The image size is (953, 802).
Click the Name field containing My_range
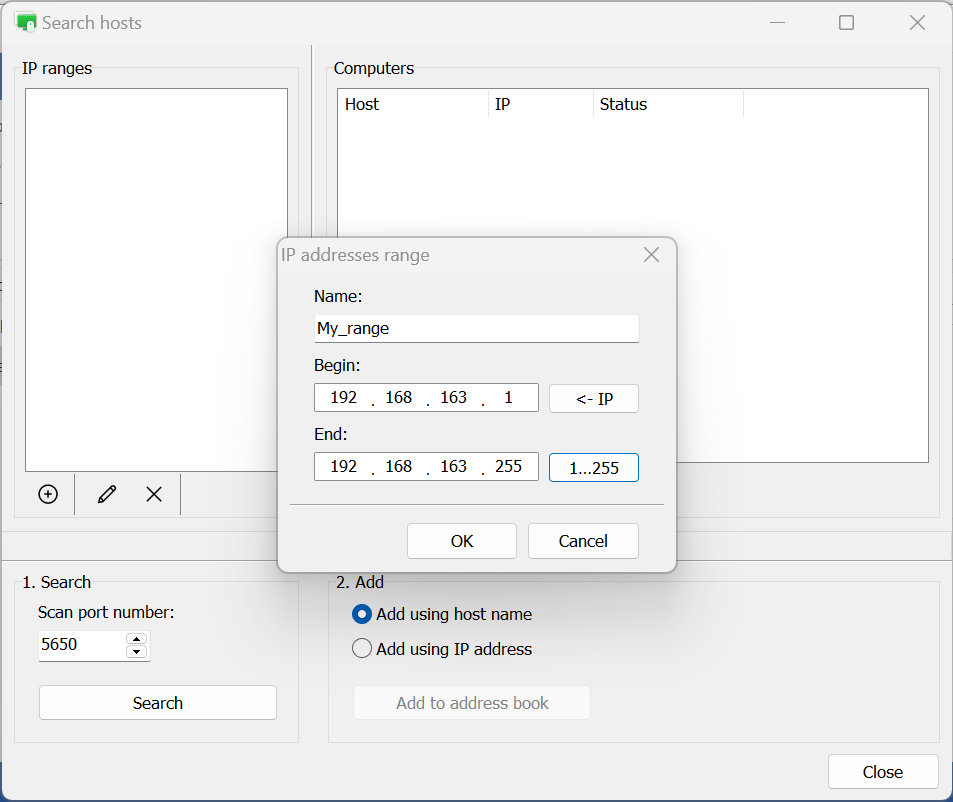tap(476, 328)
